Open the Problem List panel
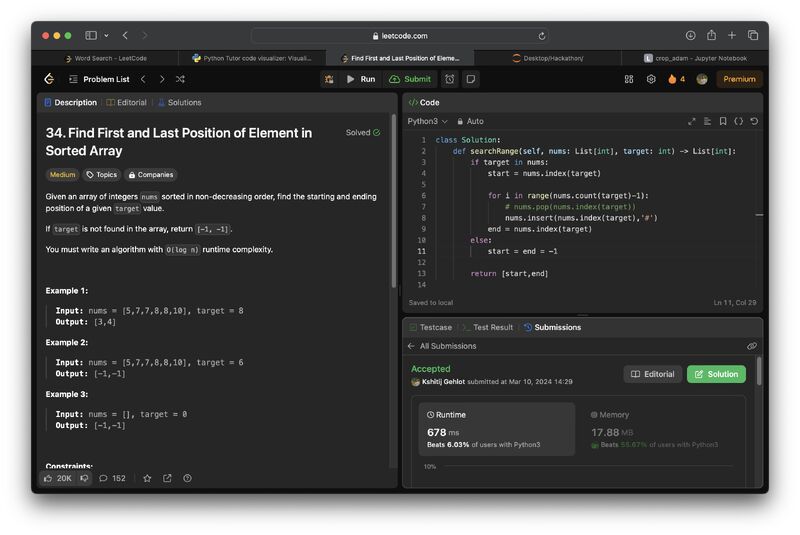 click(x=99, y=79)
